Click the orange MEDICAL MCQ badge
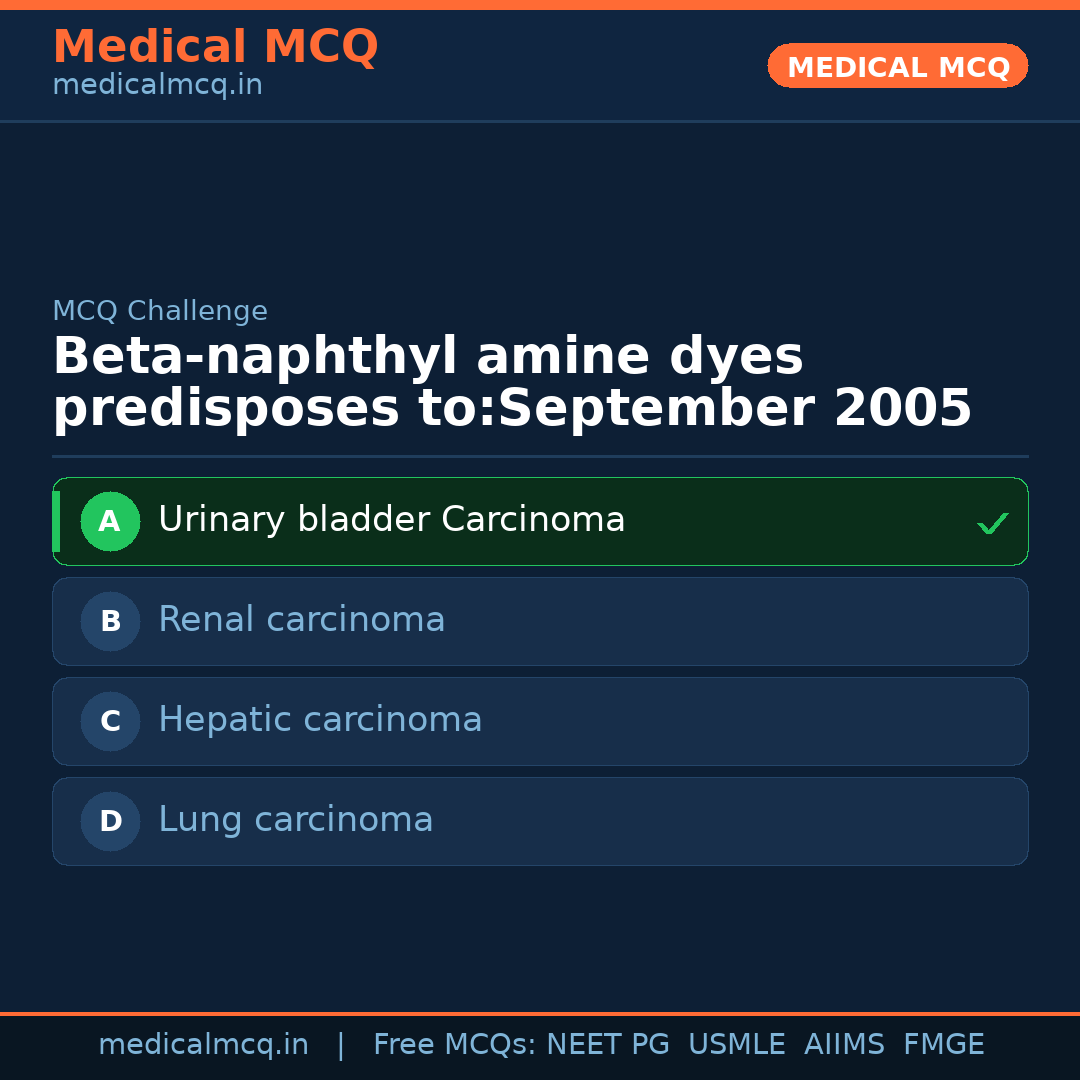This screenshot has width=1080, height=1080. [x=897, y=67]
